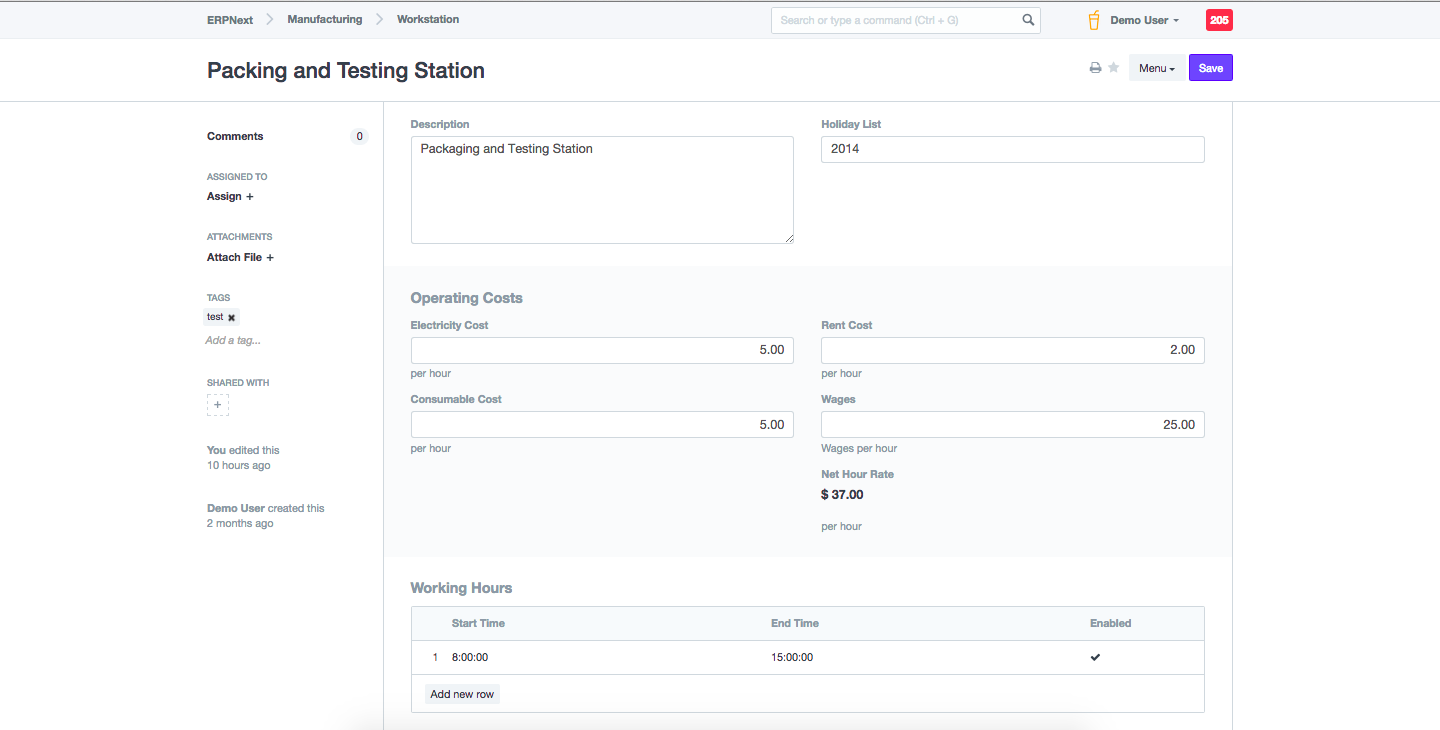Screen dimensions: 1440x730
Task: Click Add new row button
Action: click(x=462, y=694)
